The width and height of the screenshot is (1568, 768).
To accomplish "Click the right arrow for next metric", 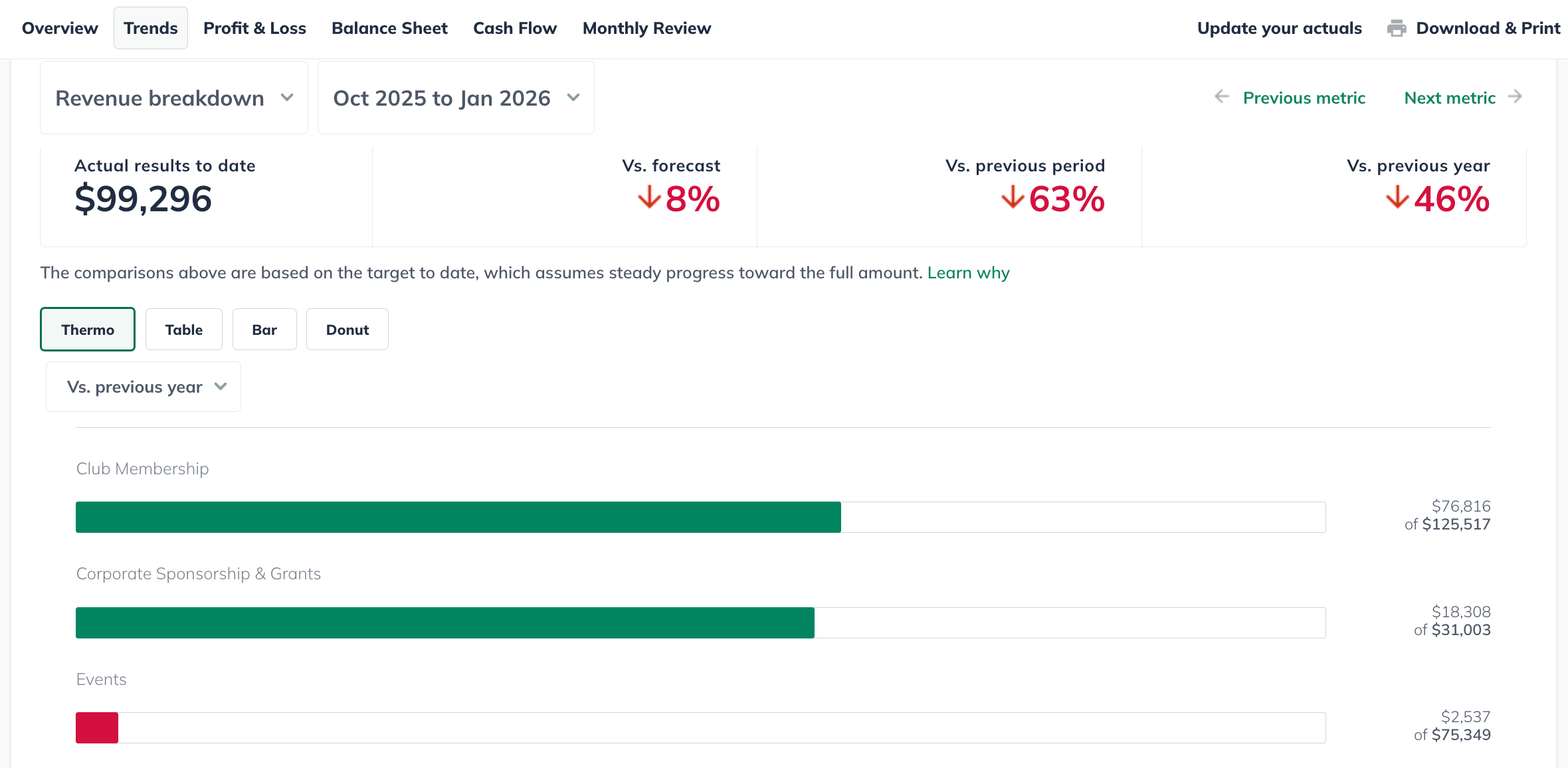I will point(1515,97).
